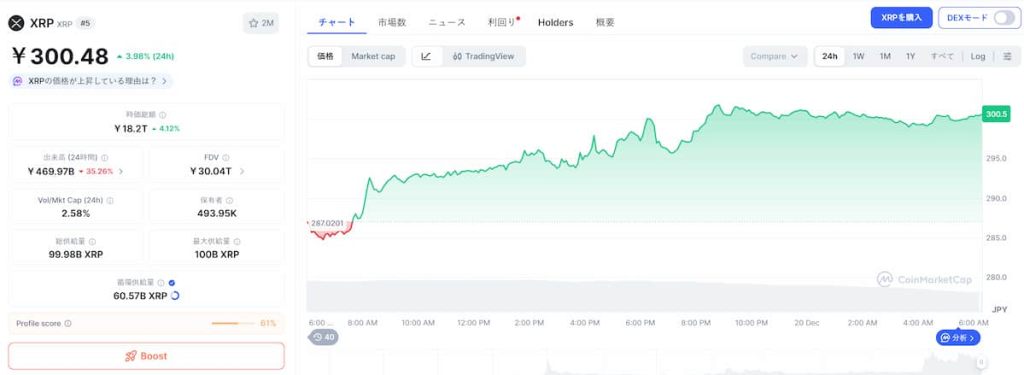Click the 493.95K holders value
Viewport: 1024px width, 375px height.
coord(217,213)
